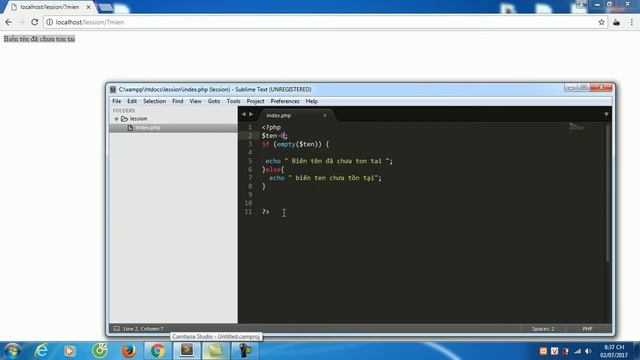This screenshot has height=360, width=640.
Task: Open Preferences menu in Sublime Text
Action: point(285,101)
